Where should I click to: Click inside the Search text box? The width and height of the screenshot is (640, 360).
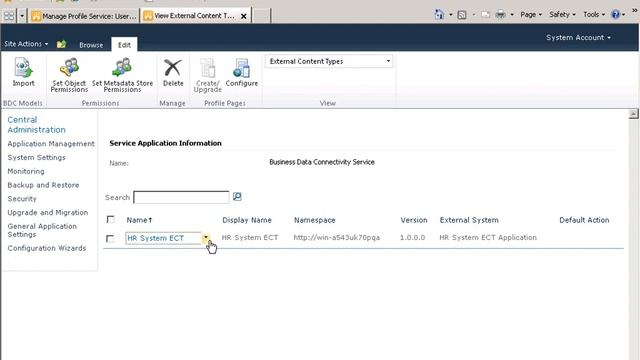(181, 197)
